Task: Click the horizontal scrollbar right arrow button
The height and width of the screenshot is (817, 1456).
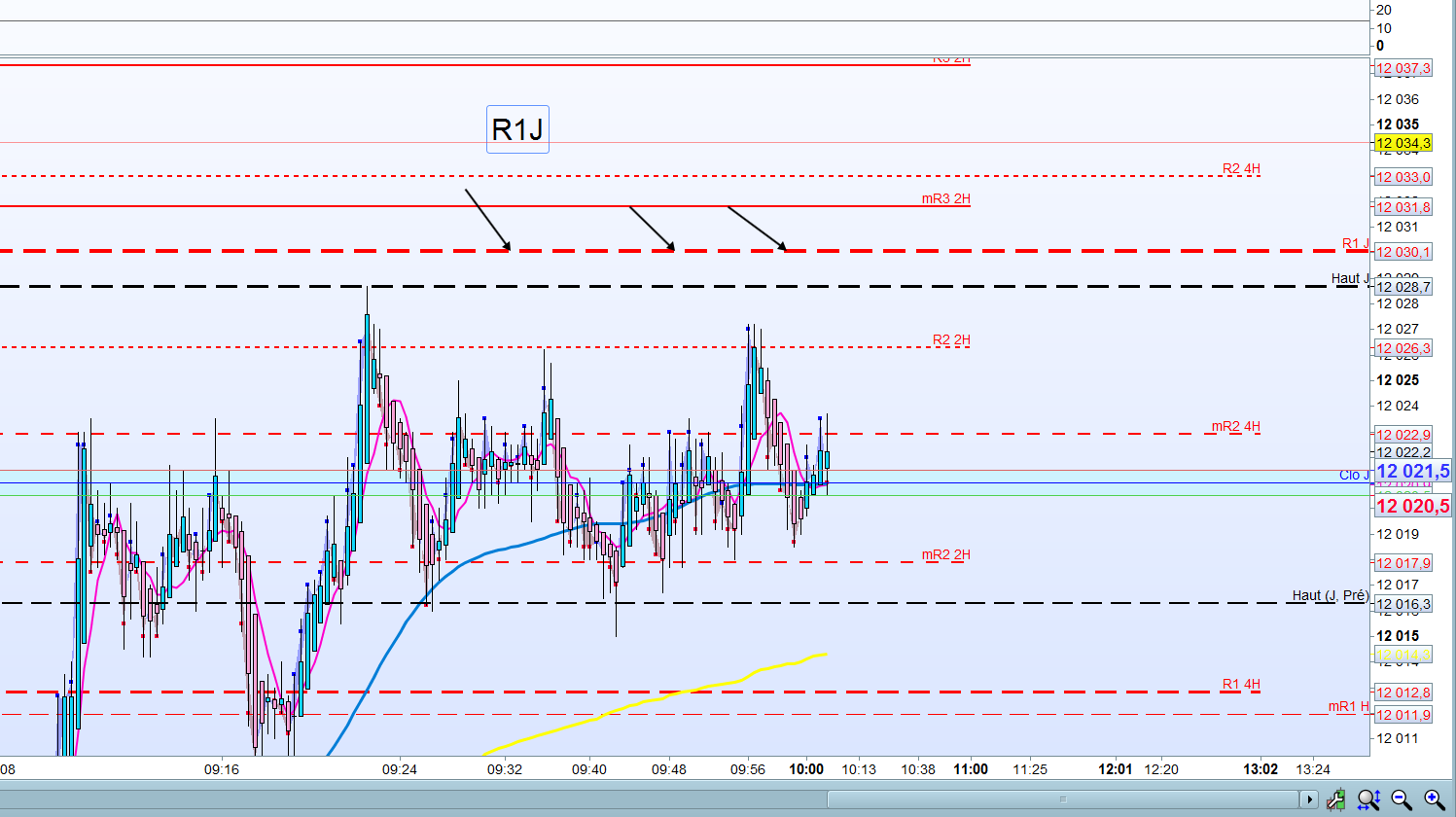Action: 1309,799
